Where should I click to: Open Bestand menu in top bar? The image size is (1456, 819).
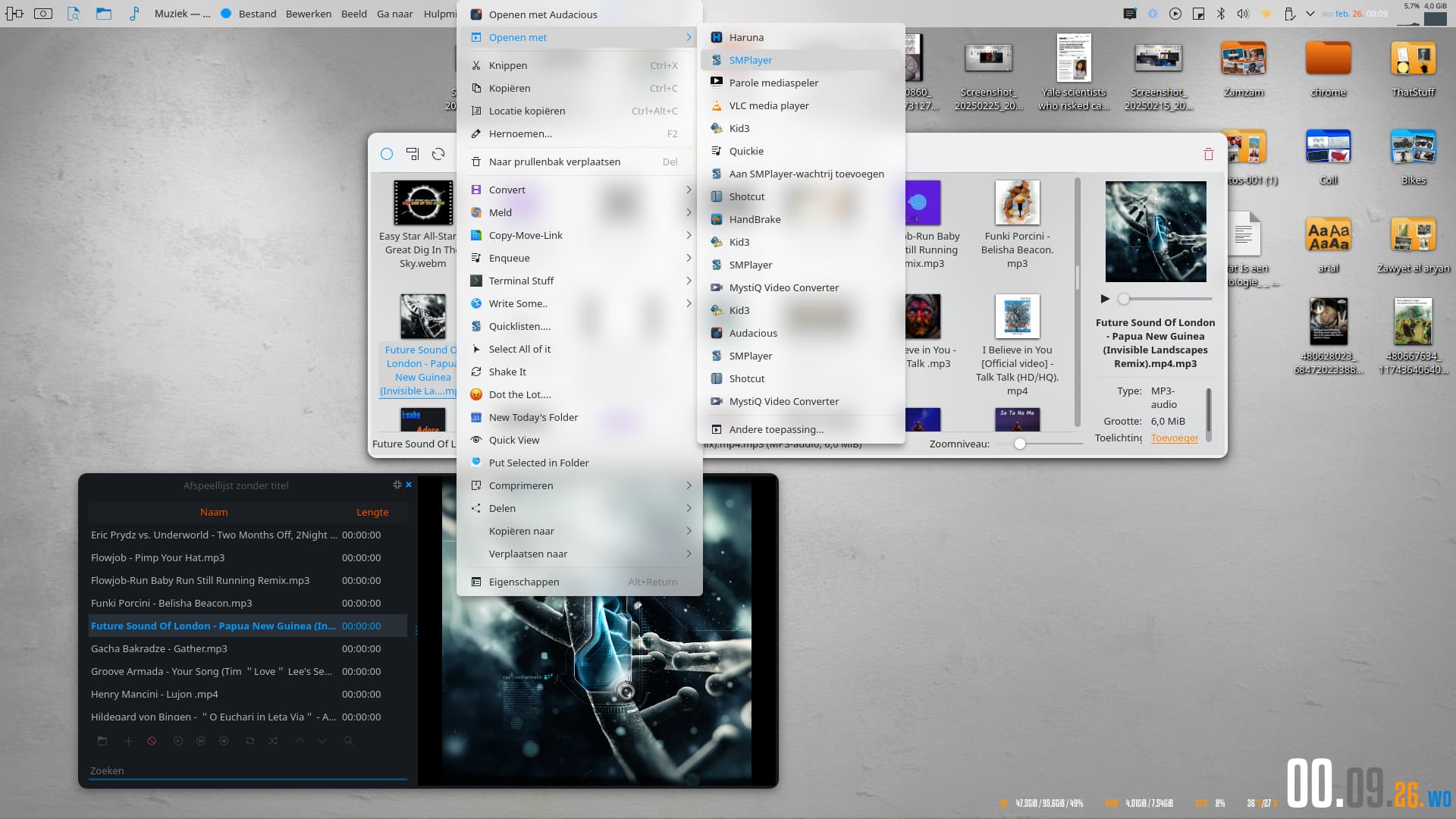point(257,14)
